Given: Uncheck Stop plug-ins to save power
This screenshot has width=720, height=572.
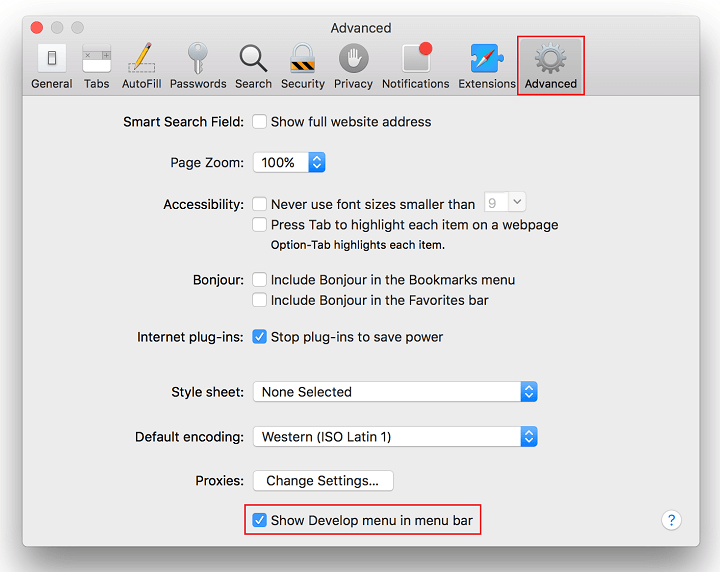Looking at the screenshot, I should click(x=259, y=337).
